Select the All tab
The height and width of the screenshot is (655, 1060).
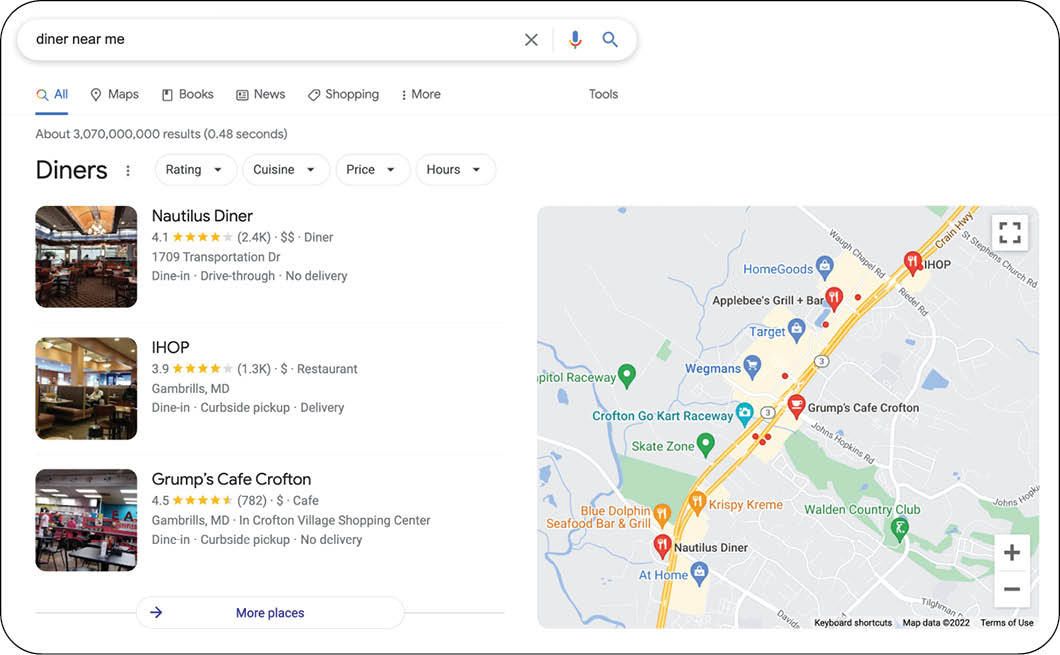click(52, 95)
